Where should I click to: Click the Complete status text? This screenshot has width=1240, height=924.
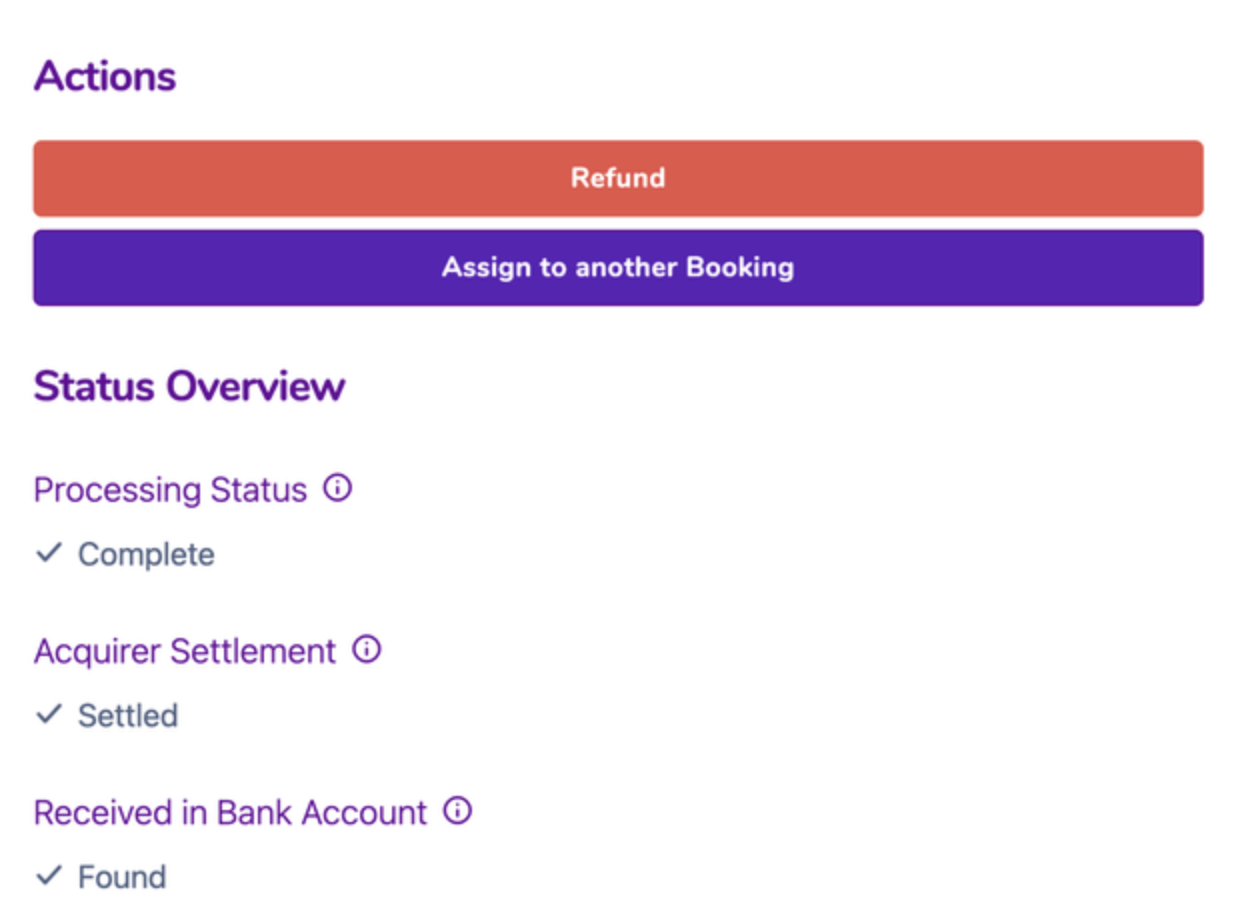146,555
